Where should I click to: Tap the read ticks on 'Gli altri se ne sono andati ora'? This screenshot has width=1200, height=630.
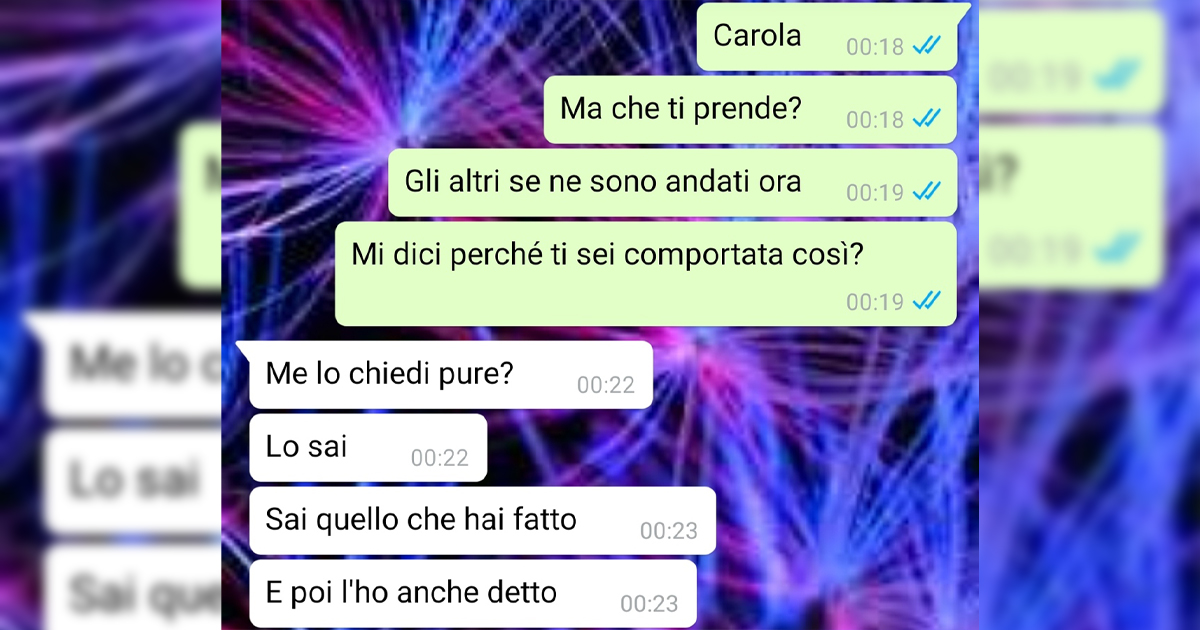pos(927,191)
